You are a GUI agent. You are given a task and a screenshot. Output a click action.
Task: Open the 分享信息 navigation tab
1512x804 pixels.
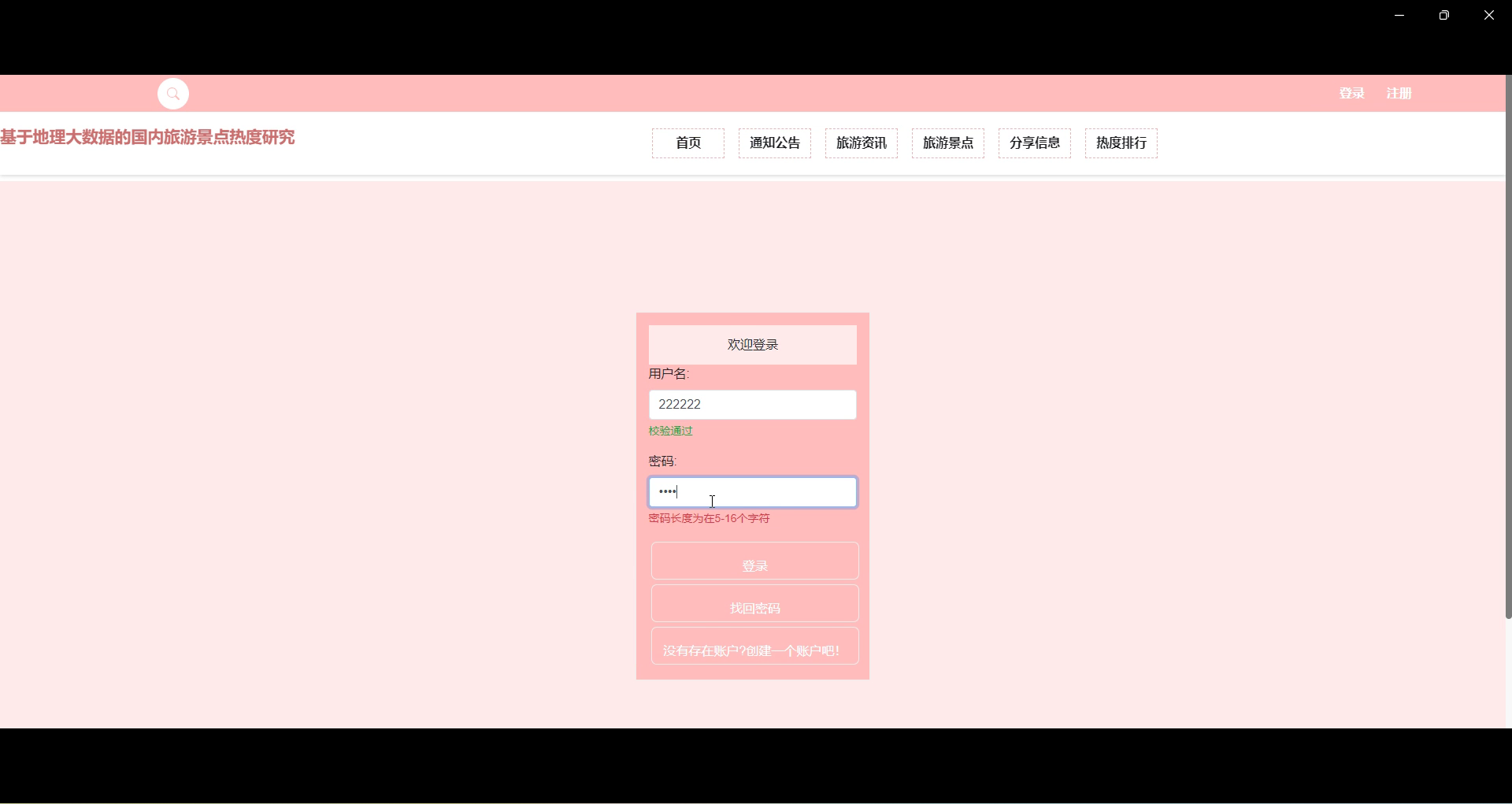(1035, 143)
